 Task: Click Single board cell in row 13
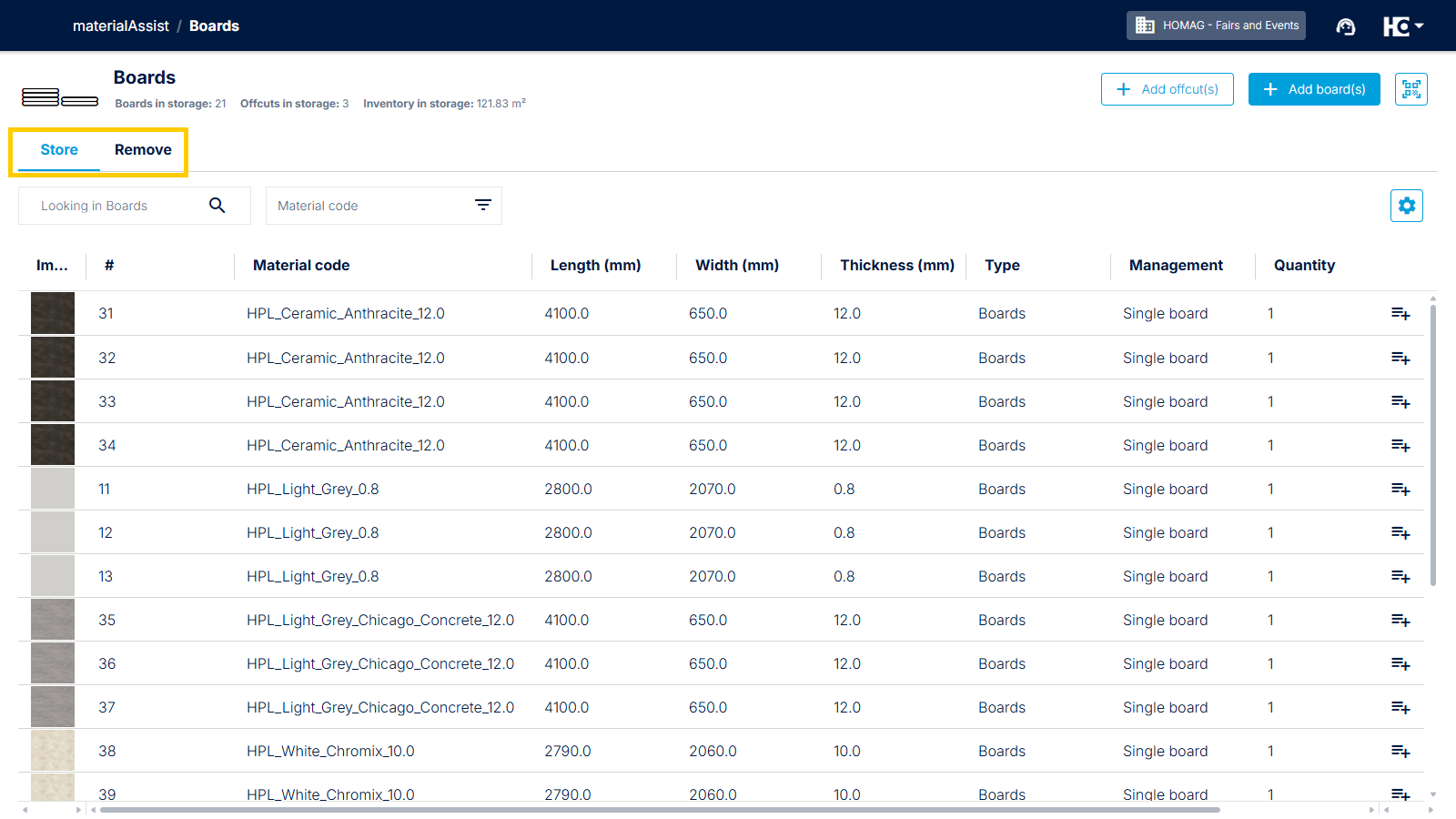click(x=1165, y=577)
